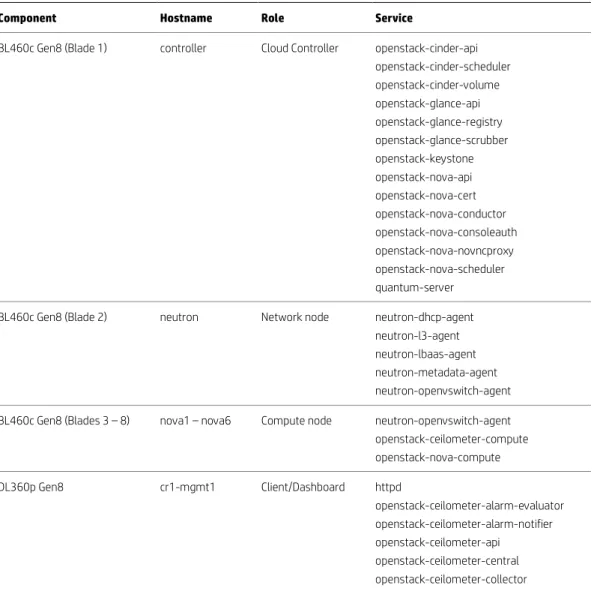The width and height of the screenshot is (594, 591).
Task: Select the BL460c Gen8 (Blades 3 – 8) cell
Action: pos(64,421)
